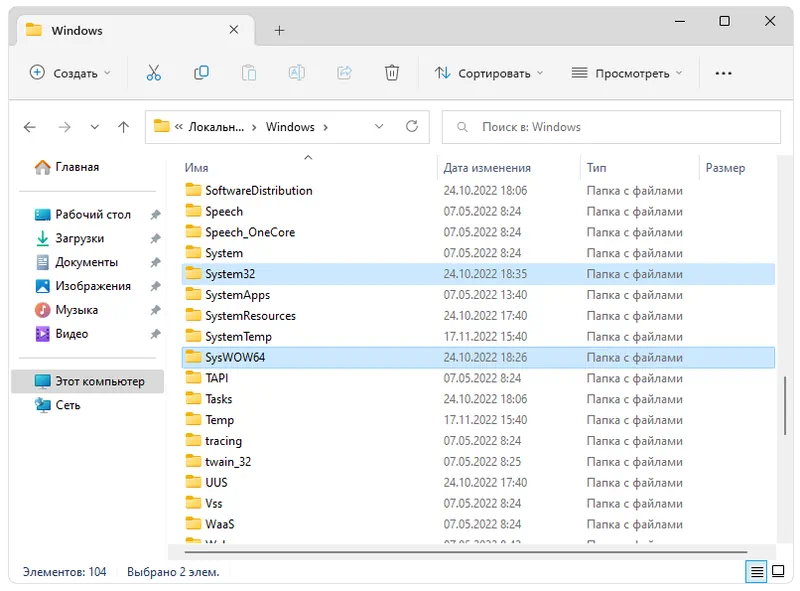
Task: Switch to details view layout icon
Action: 757,572
